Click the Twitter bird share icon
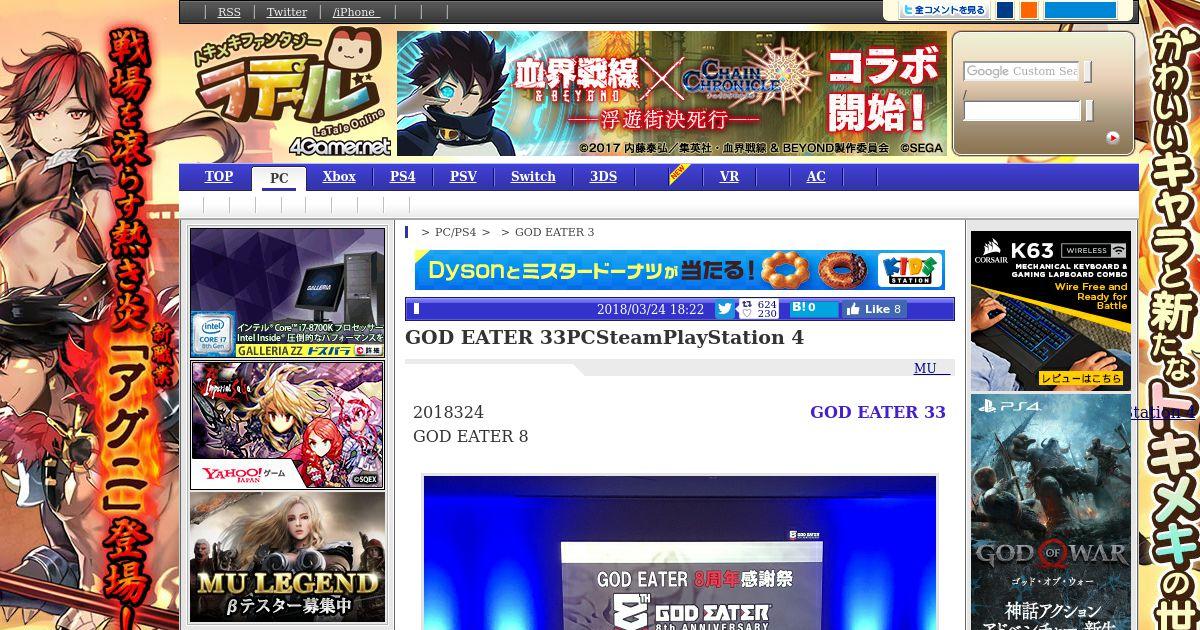1200x630 pixels. tap(725, 309)
